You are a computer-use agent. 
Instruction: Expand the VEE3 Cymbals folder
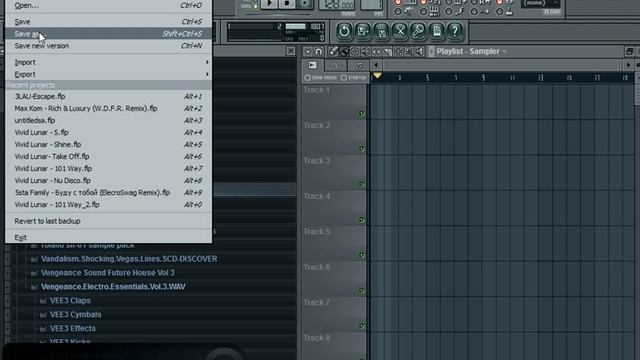click(76, 314)
